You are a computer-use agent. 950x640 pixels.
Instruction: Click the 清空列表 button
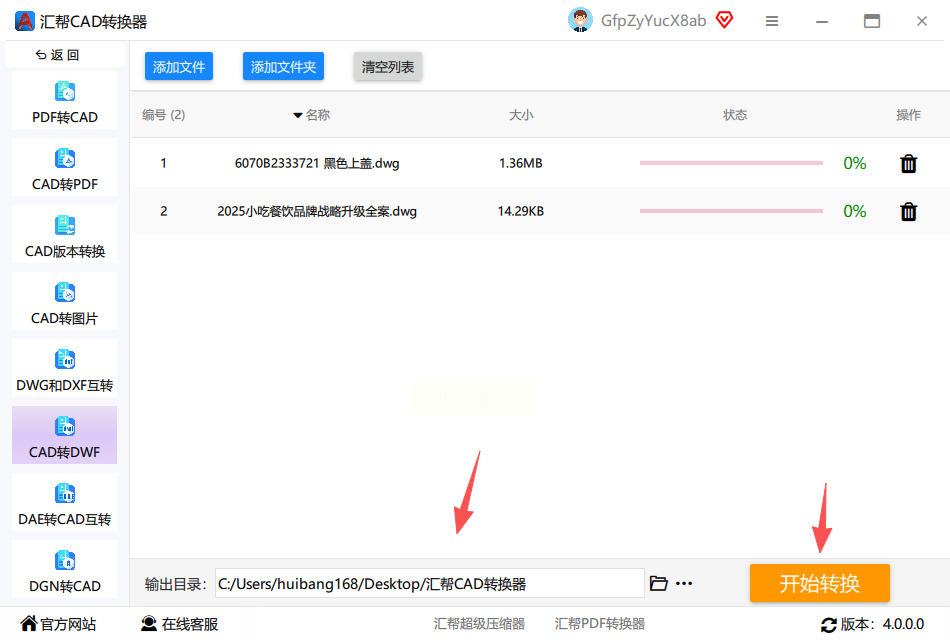[x=388, y=67]
